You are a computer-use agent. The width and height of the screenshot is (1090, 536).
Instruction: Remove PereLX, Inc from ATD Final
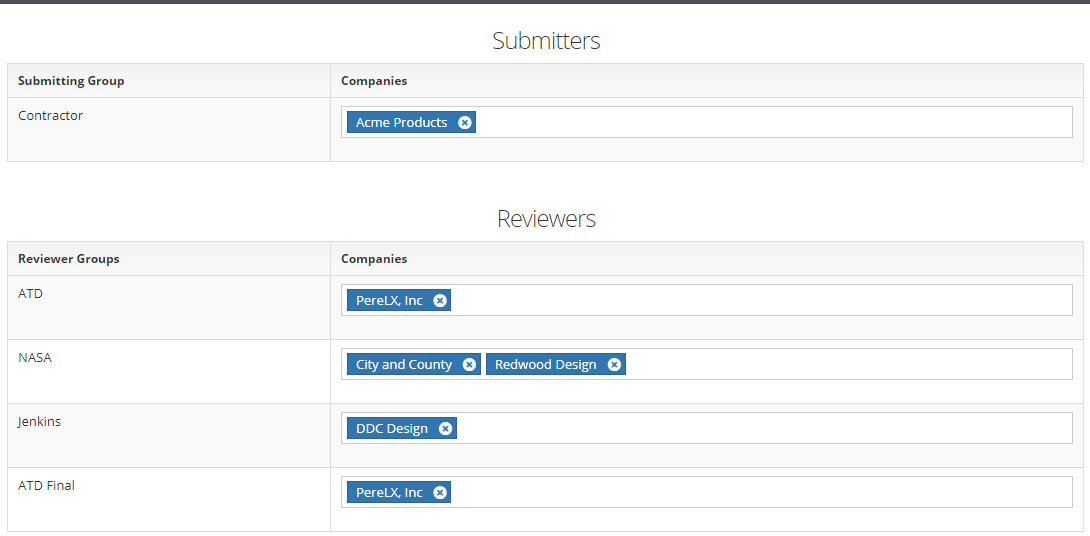coord(440,492)
